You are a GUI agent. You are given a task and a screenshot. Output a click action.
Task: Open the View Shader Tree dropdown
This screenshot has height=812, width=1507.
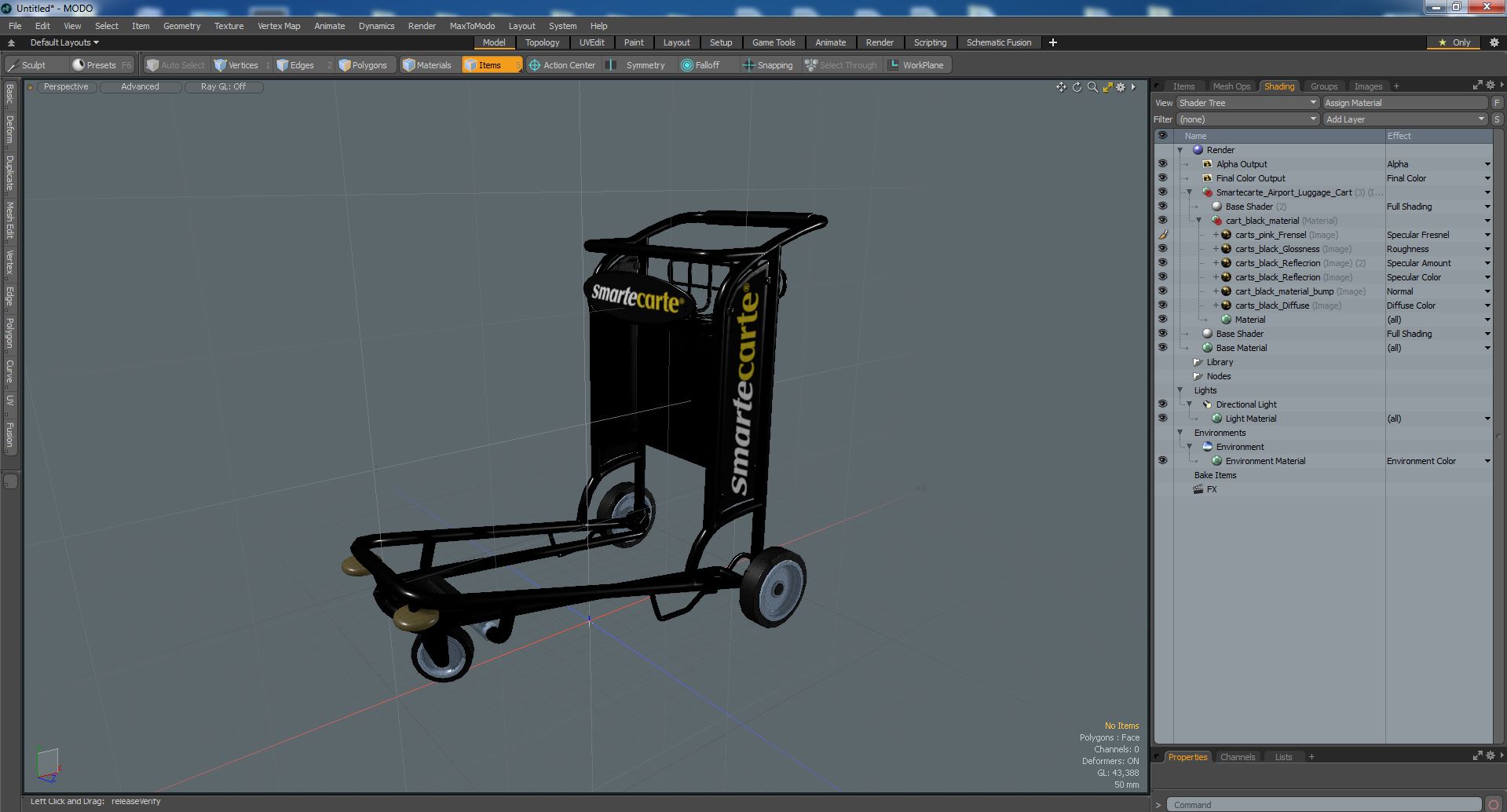[x=1247, y=103]
